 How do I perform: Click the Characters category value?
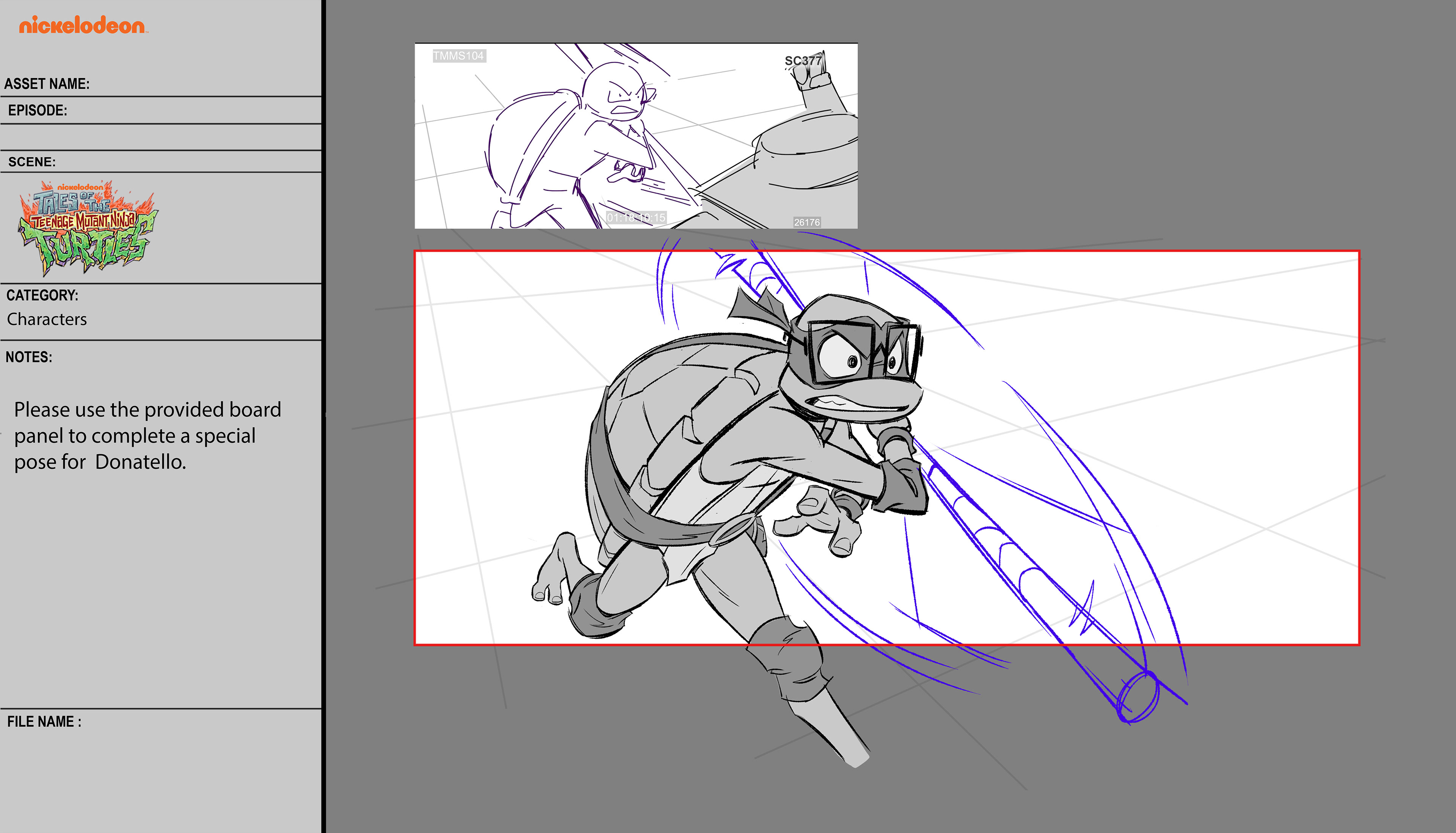point(47,319)
